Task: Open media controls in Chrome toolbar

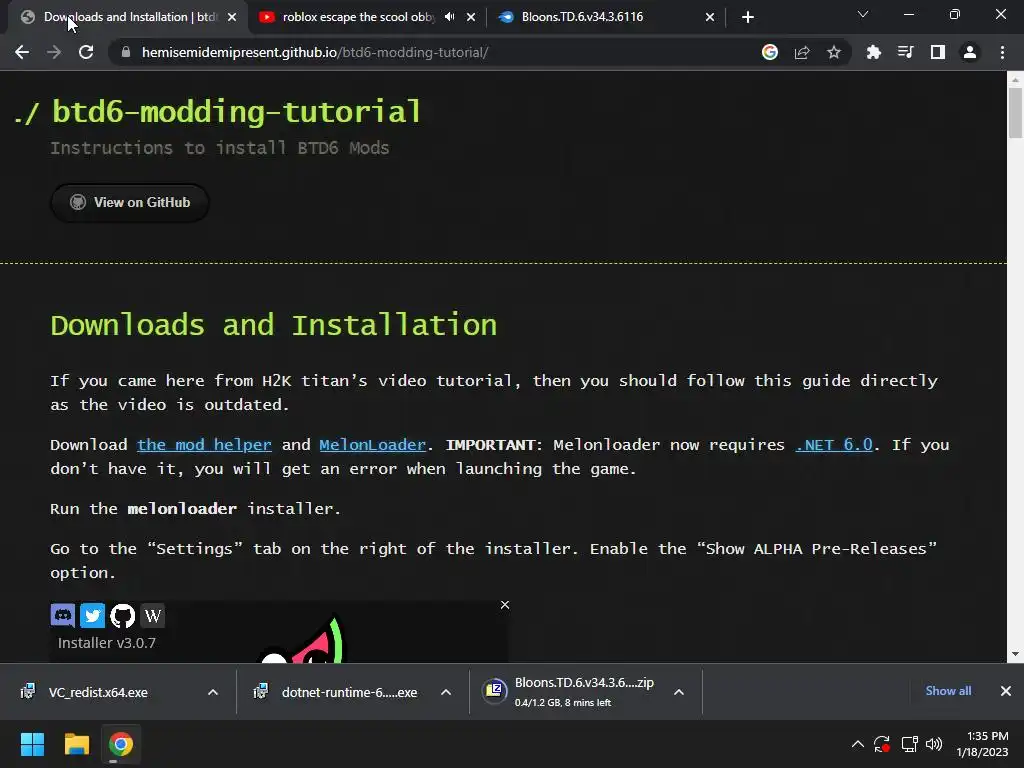Action: point(905,52)
